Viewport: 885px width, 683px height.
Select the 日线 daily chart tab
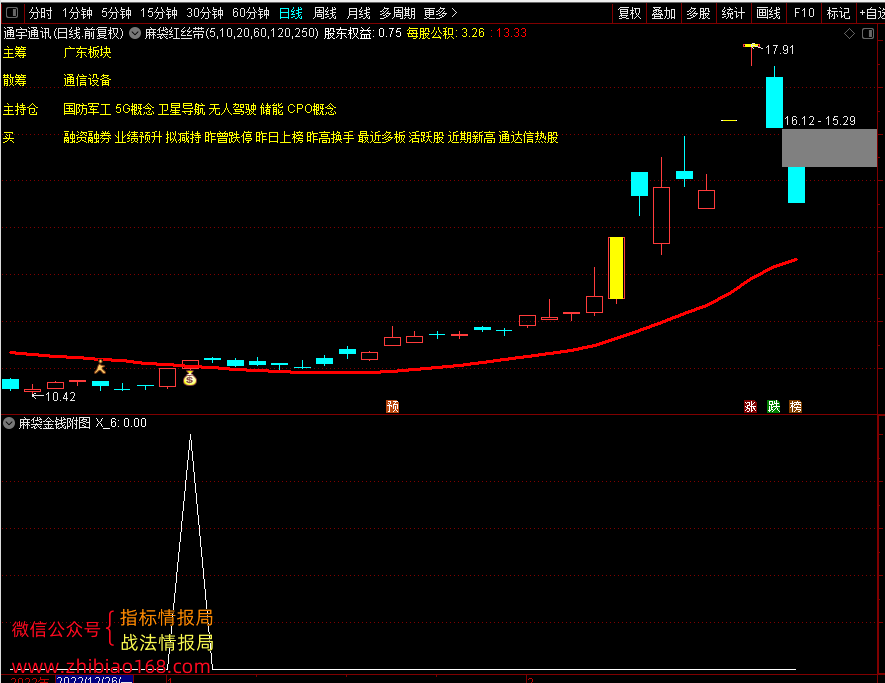click(291, 13)
